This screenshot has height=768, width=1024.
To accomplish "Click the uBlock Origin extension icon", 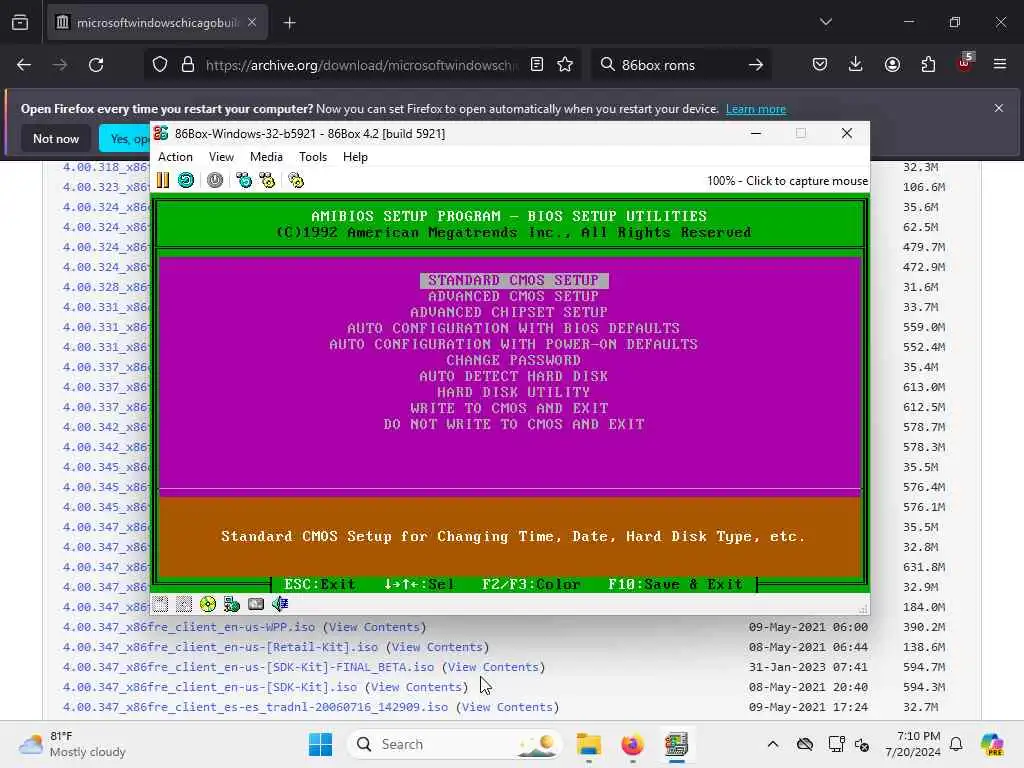I will 964,63.
